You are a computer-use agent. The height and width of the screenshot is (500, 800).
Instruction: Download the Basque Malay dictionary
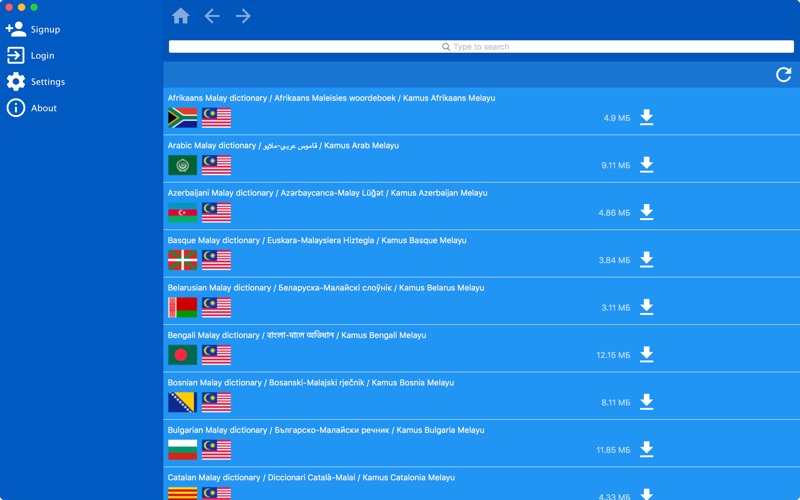[x=646, y=260]
